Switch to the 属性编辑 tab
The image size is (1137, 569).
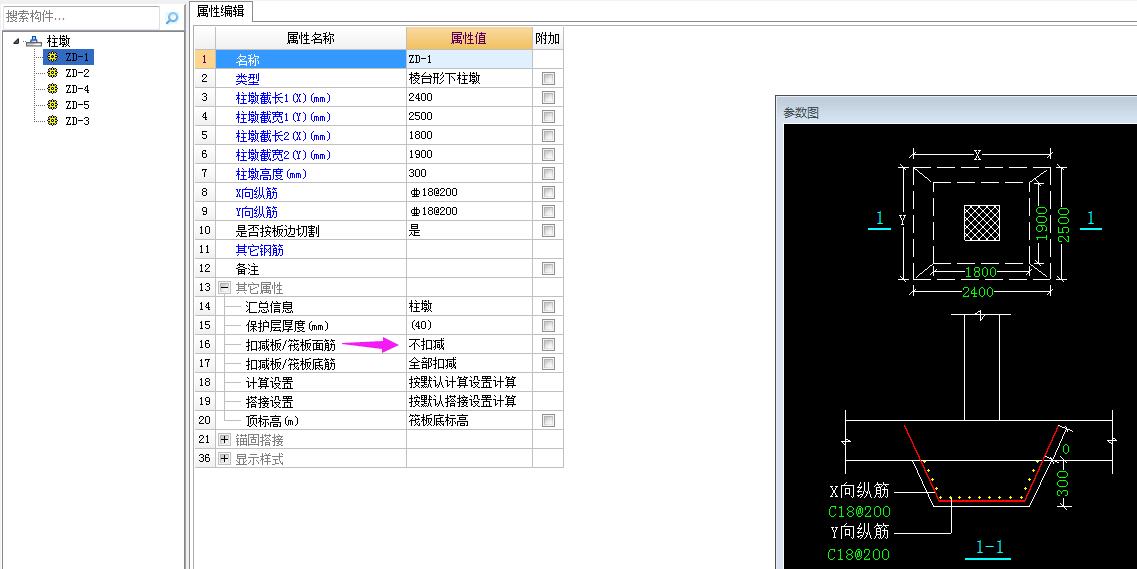220,11
